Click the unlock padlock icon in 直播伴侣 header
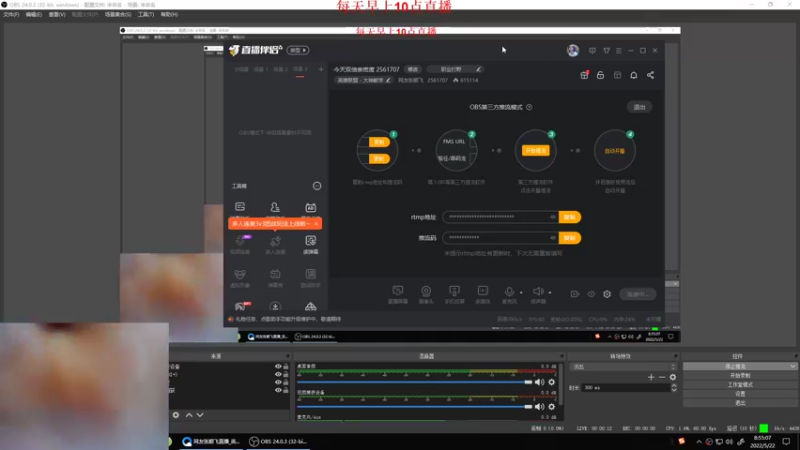800x450 pixels. (x=601, y=75)
